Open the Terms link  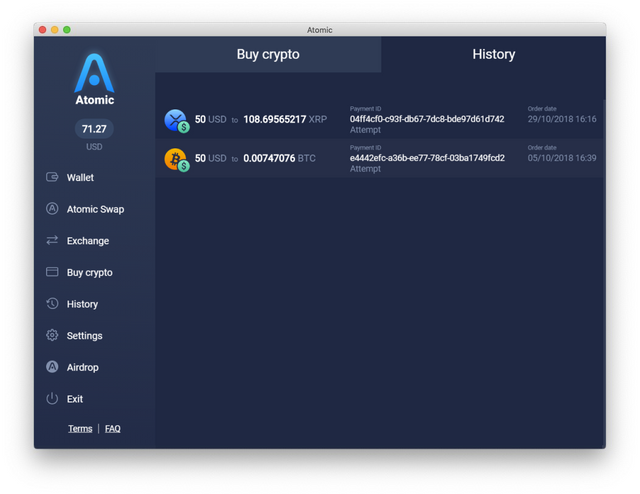(80, 429)
